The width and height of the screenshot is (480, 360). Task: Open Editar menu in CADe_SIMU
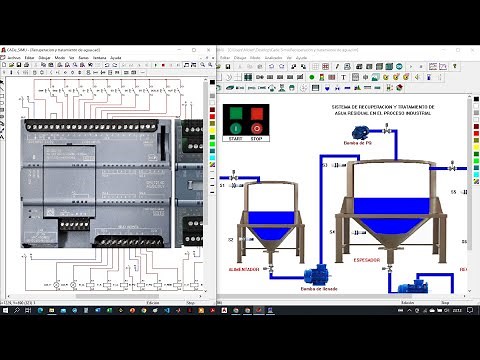[x=29, y=58]
